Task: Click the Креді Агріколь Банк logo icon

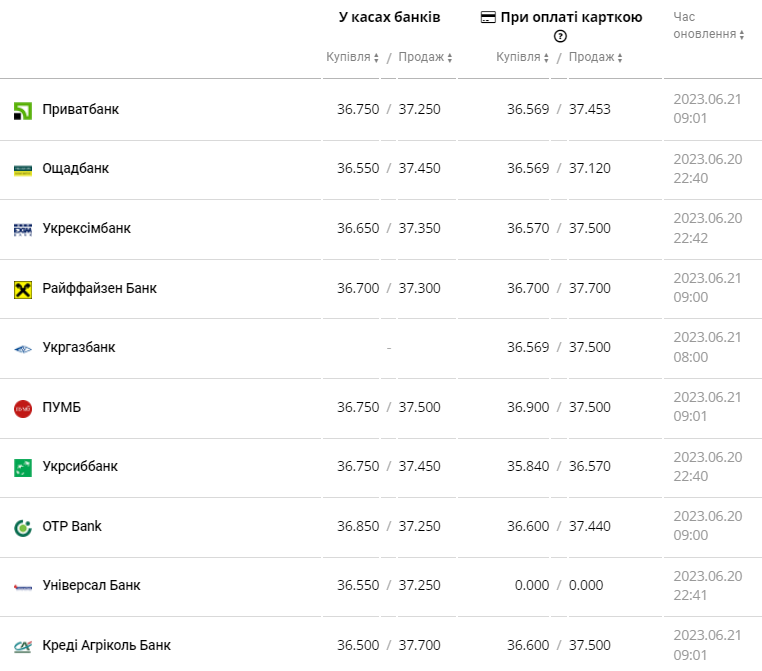Action: tap(23, 647)
